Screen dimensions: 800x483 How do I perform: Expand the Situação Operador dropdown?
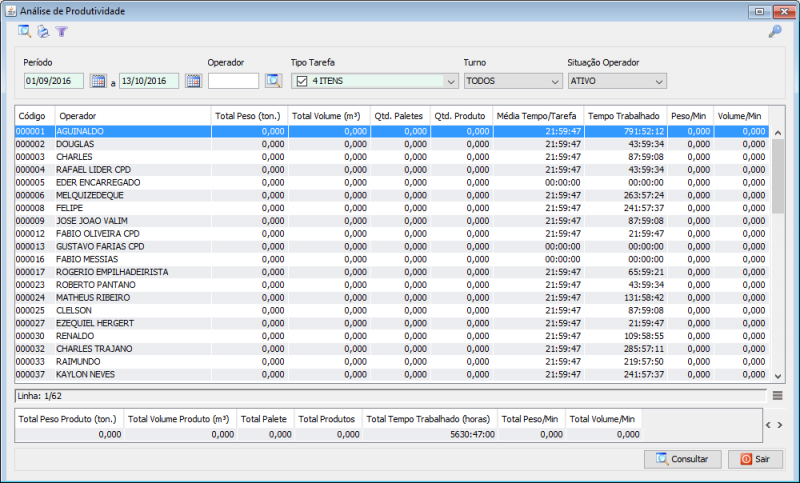pyautogui.click(x=658, y=81)
